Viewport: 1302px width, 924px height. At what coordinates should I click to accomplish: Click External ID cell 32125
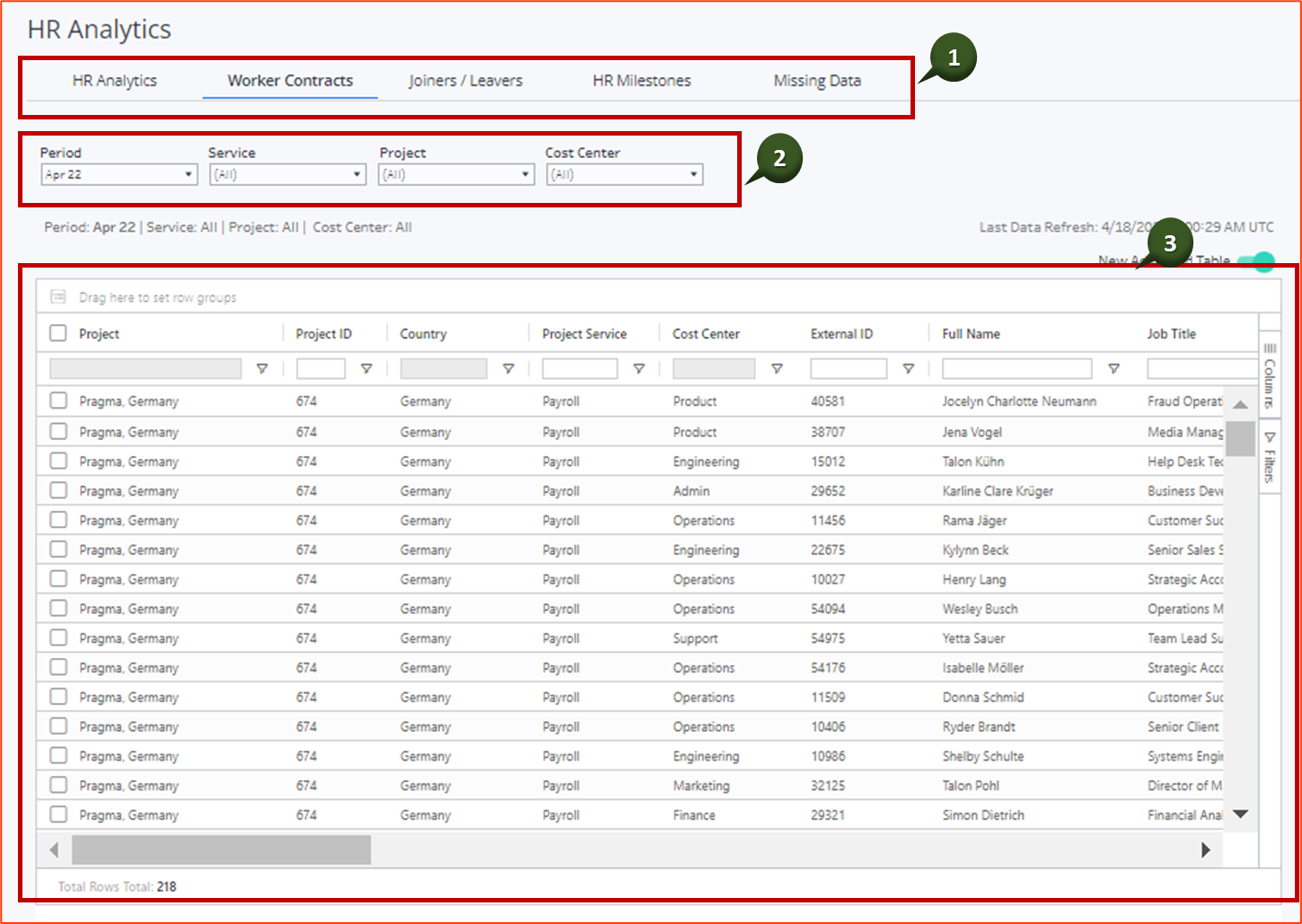[x=828, y=786]
